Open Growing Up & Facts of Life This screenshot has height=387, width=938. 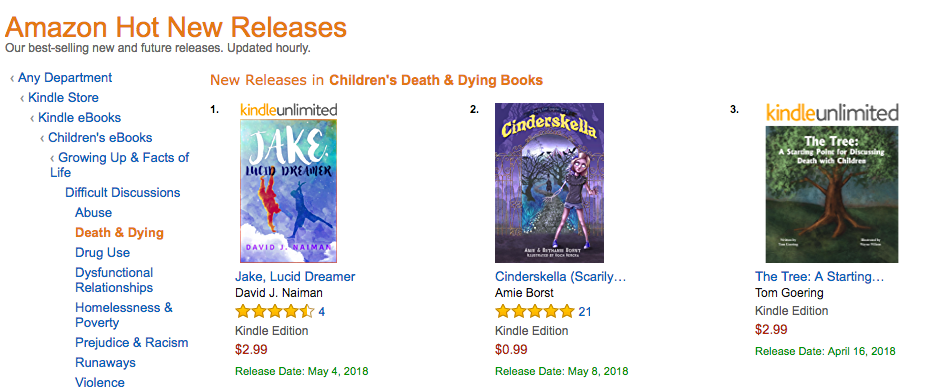coord(120,165)
